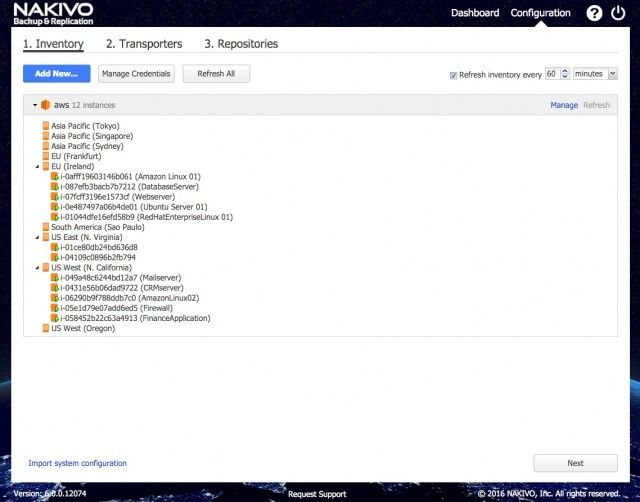This screenshot has width=640, height=502.
Task: Switch to the 3. Repositories tab
Action: [x=241, y=44]
